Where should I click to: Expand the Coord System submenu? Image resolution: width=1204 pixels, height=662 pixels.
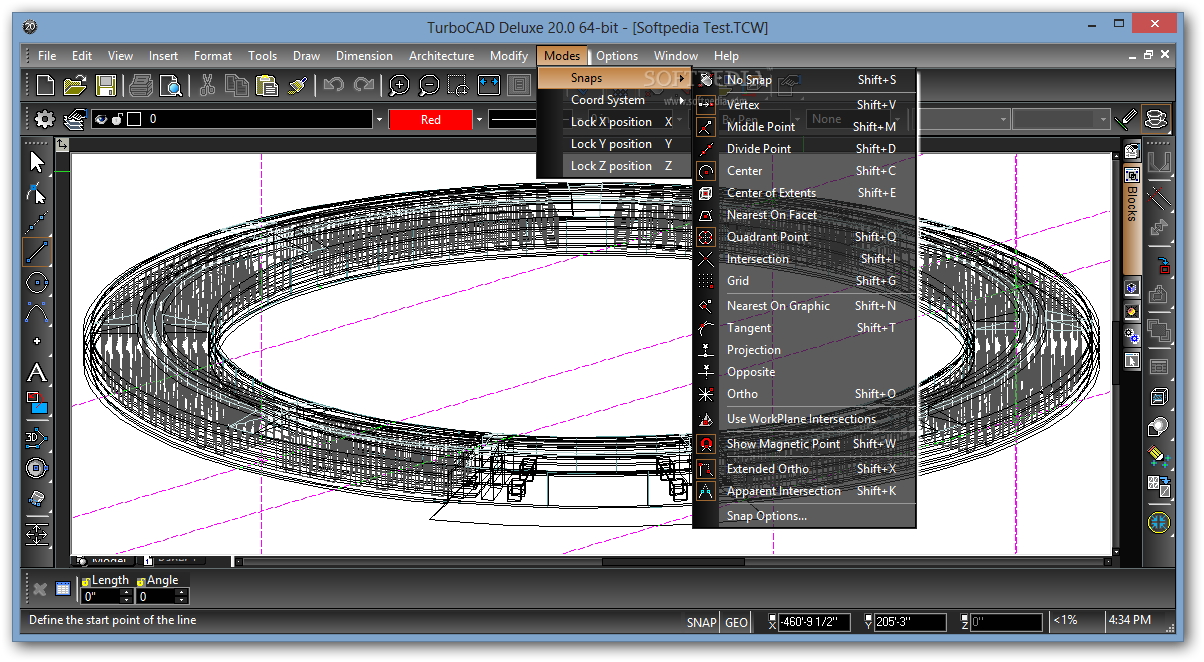click(614, 100)
